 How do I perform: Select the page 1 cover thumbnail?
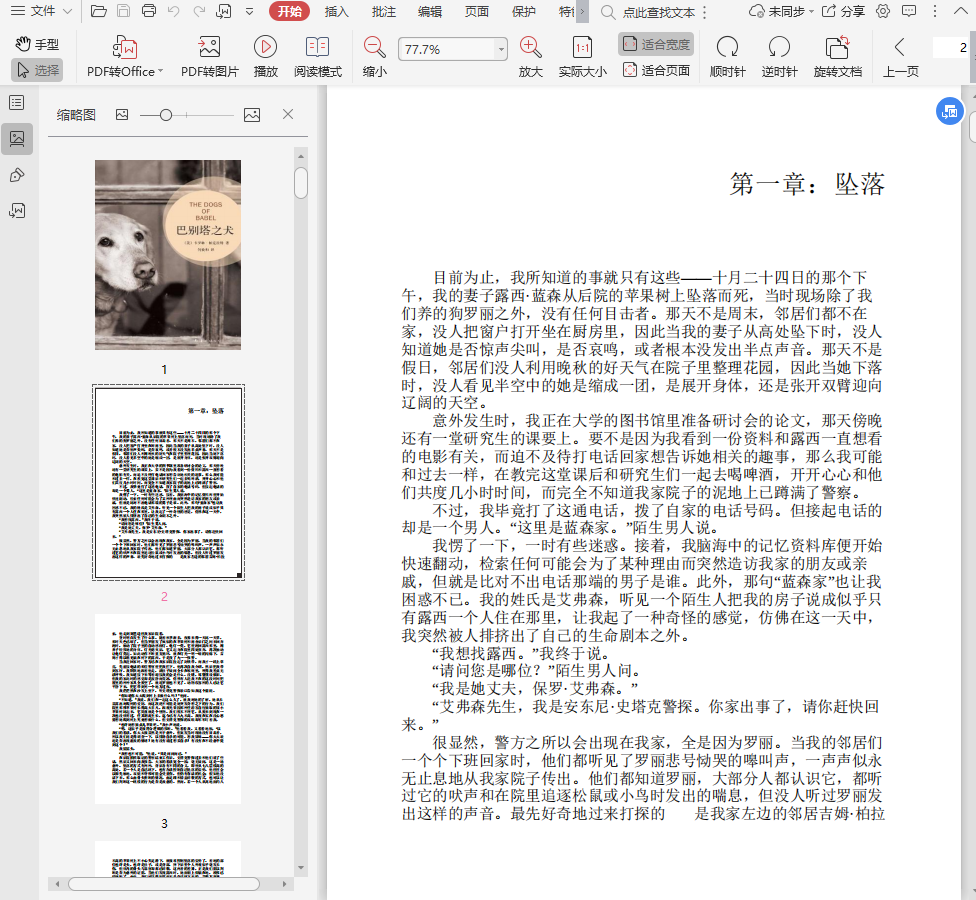click(x=168, y=255)
